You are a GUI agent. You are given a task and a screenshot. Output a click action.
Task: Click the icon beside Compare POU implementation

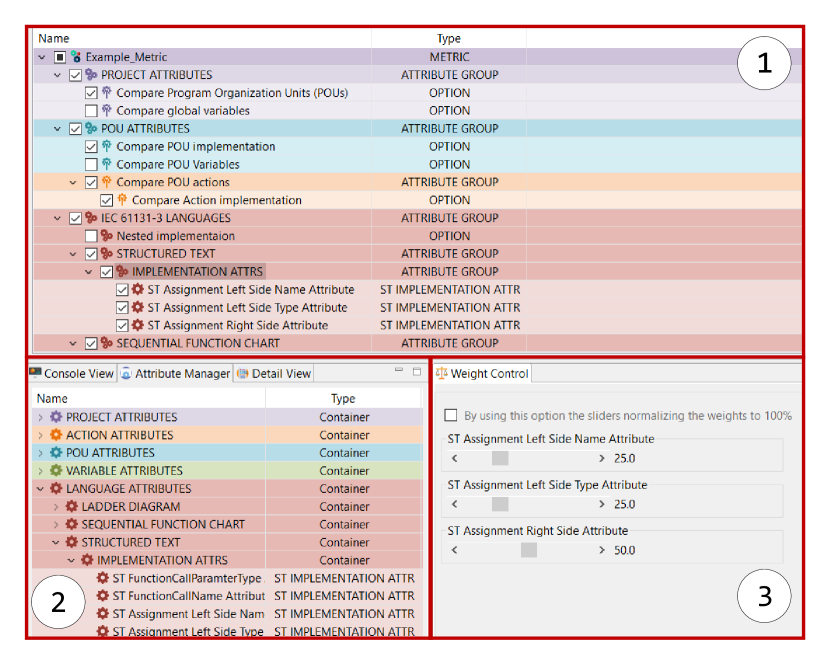pyautogui.click(x=107, y=146)
